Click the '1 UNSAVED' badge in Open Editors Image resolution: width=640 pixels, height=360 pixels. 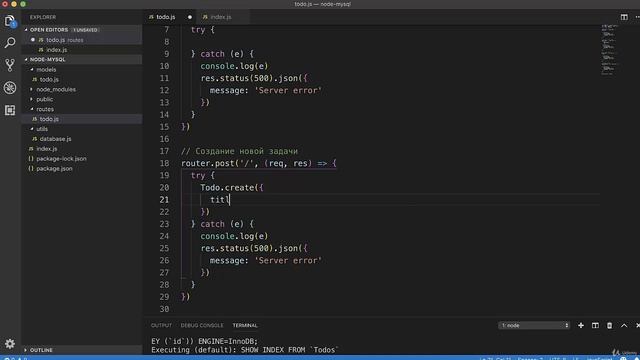pos(86,30)
